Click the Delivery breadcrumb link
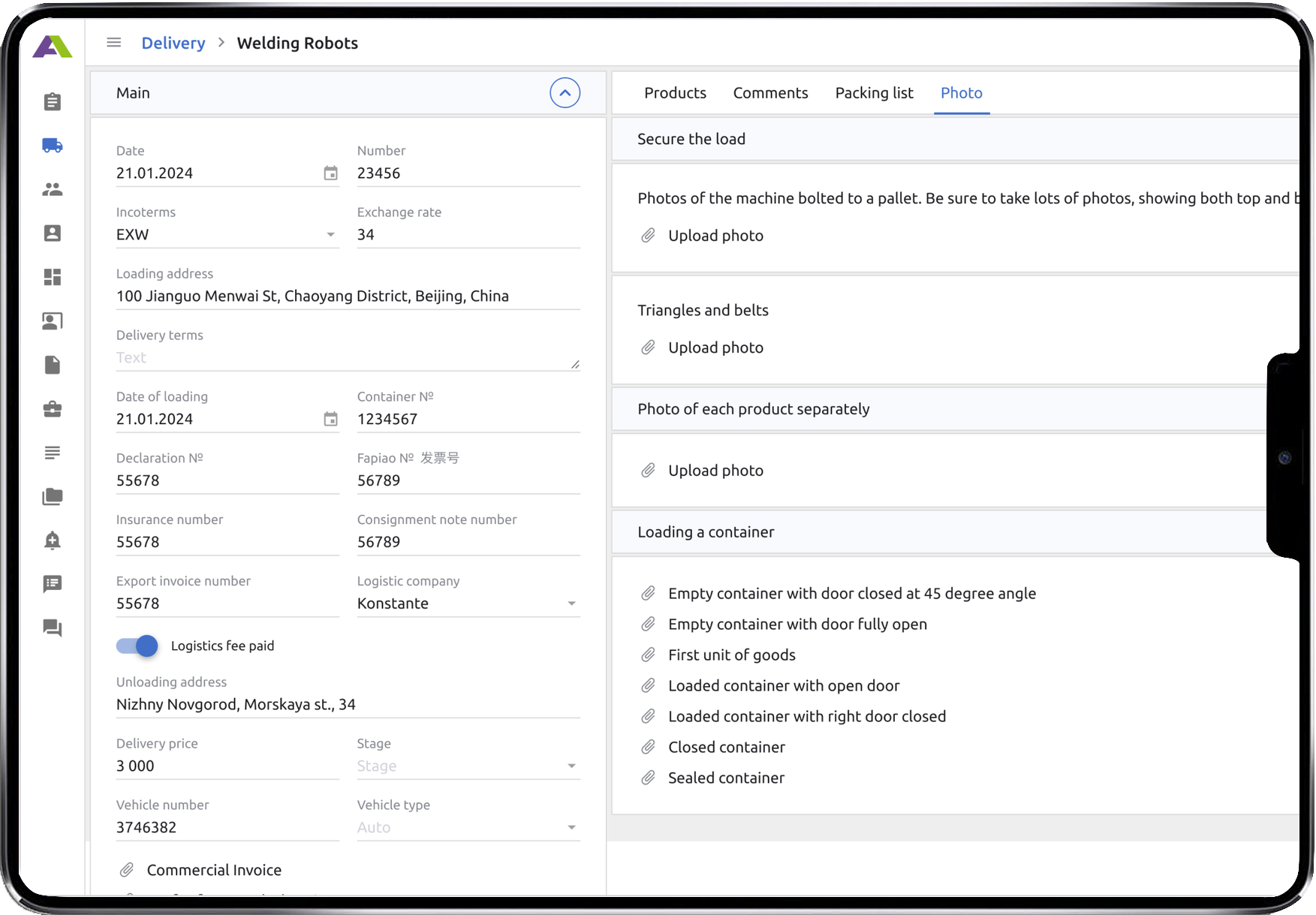The width and height of the screenshot is (1316, 915). click(173, 44)
